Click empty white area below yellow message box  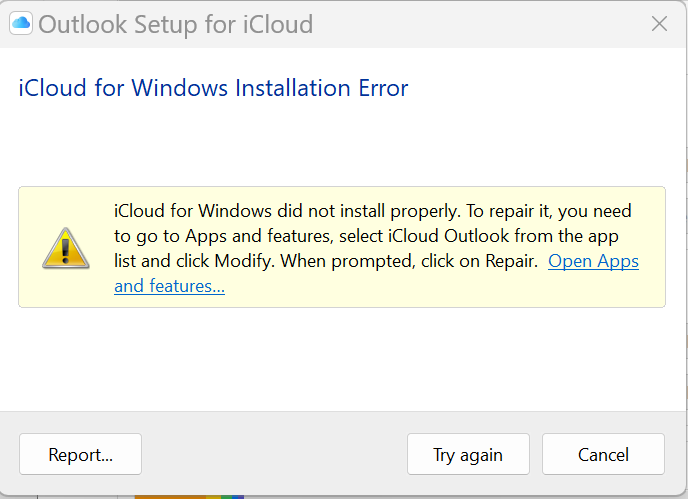point(340,358)
